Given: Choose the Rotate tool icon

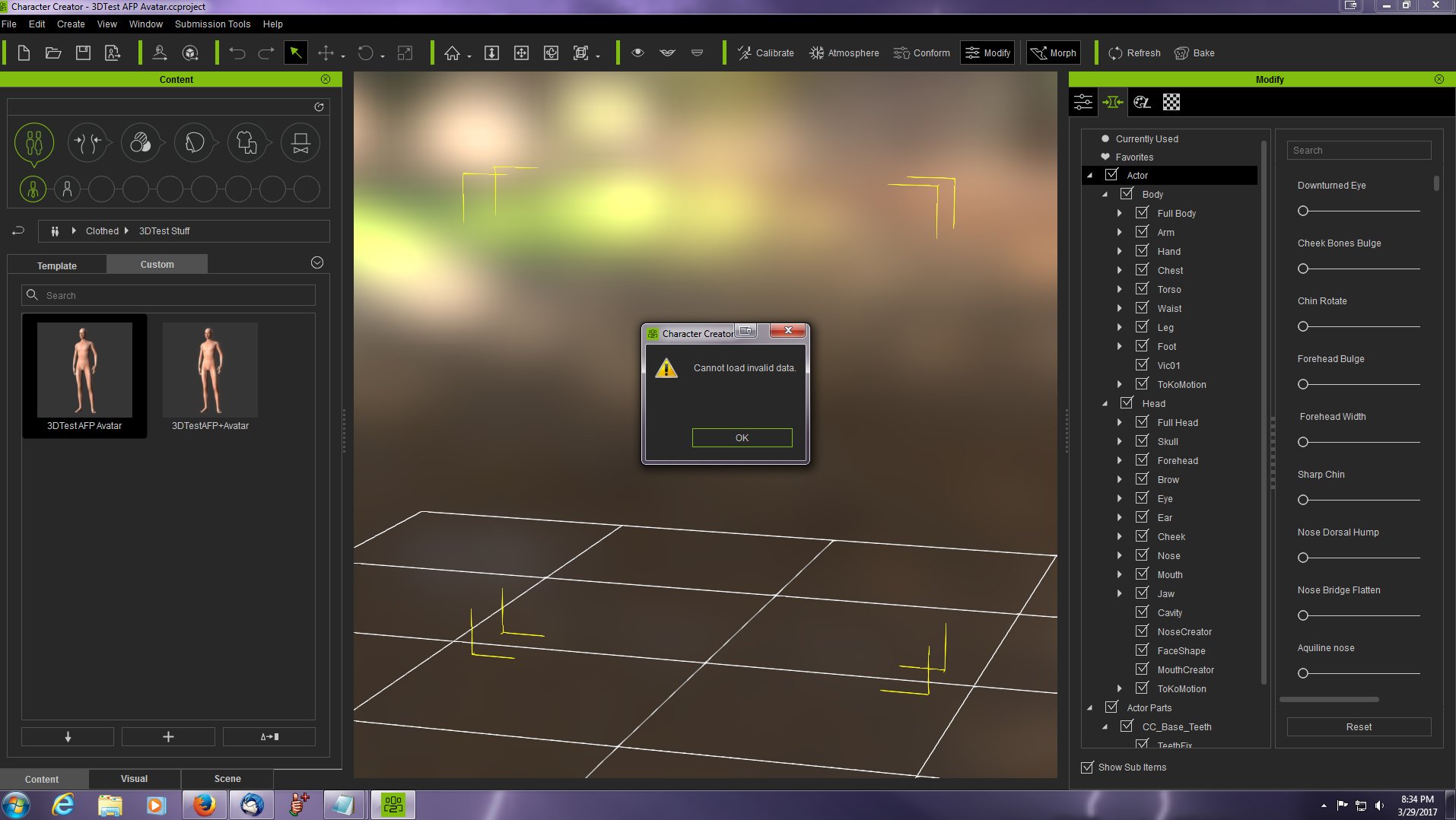Looking at the screenshot, I should point(366,52).
